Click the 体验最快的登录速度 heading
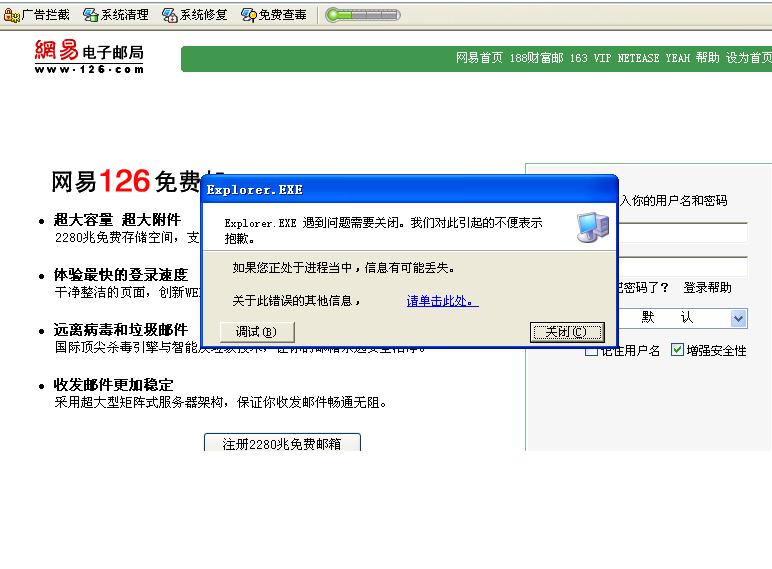 tap(121, 274)
